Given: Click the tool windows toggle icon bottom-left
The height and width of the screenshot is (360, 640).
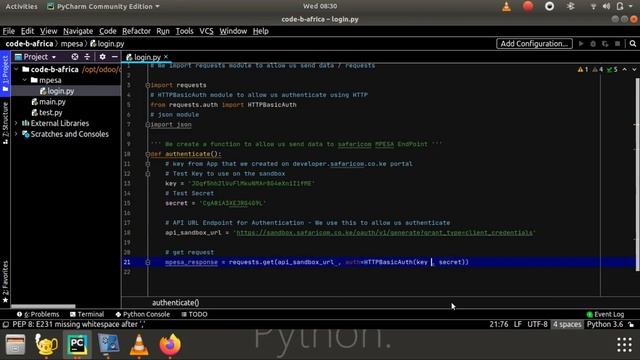Looking at the screenshot, I should [6, 325].
